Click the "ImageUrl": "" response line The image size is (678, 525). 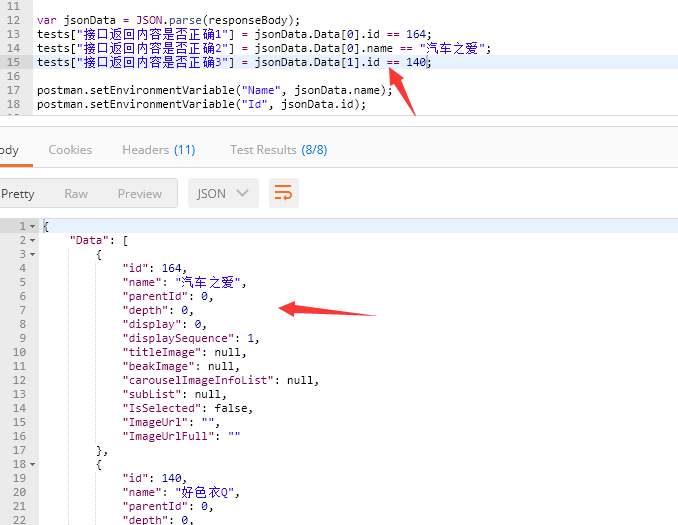coord(171,422)
